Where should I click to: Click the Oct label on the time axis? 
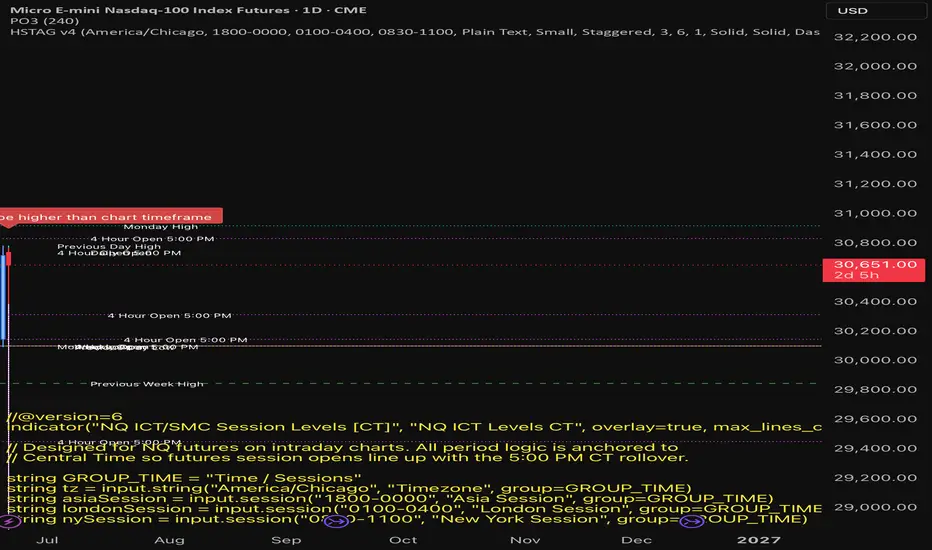(403, 540)
